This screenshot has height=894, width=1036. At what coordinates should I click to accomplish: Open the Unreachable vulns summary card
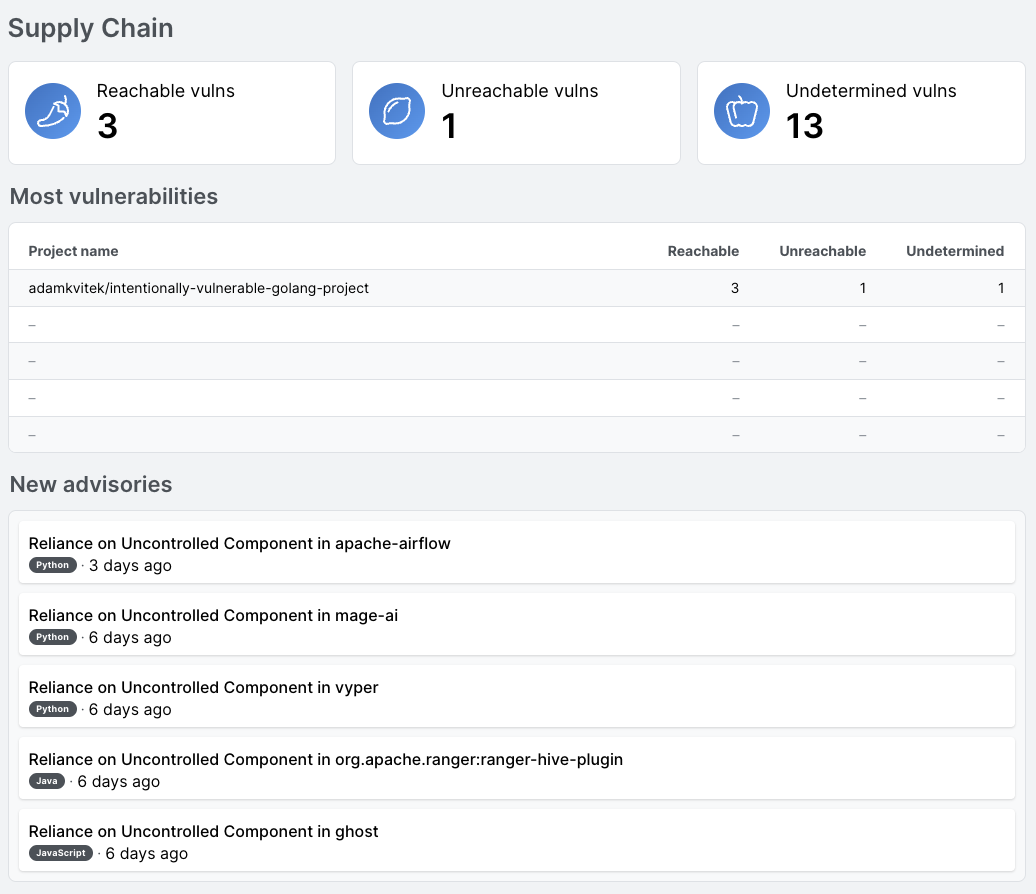pyautogui.click(x=516, y=112)
